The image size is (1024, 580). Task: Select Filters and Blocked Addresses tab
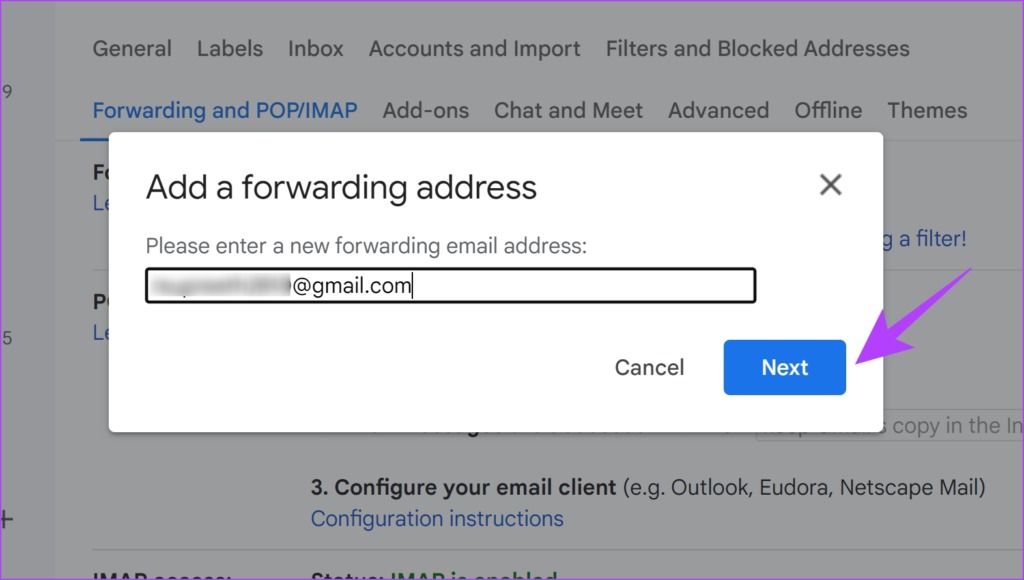[757, 49]
